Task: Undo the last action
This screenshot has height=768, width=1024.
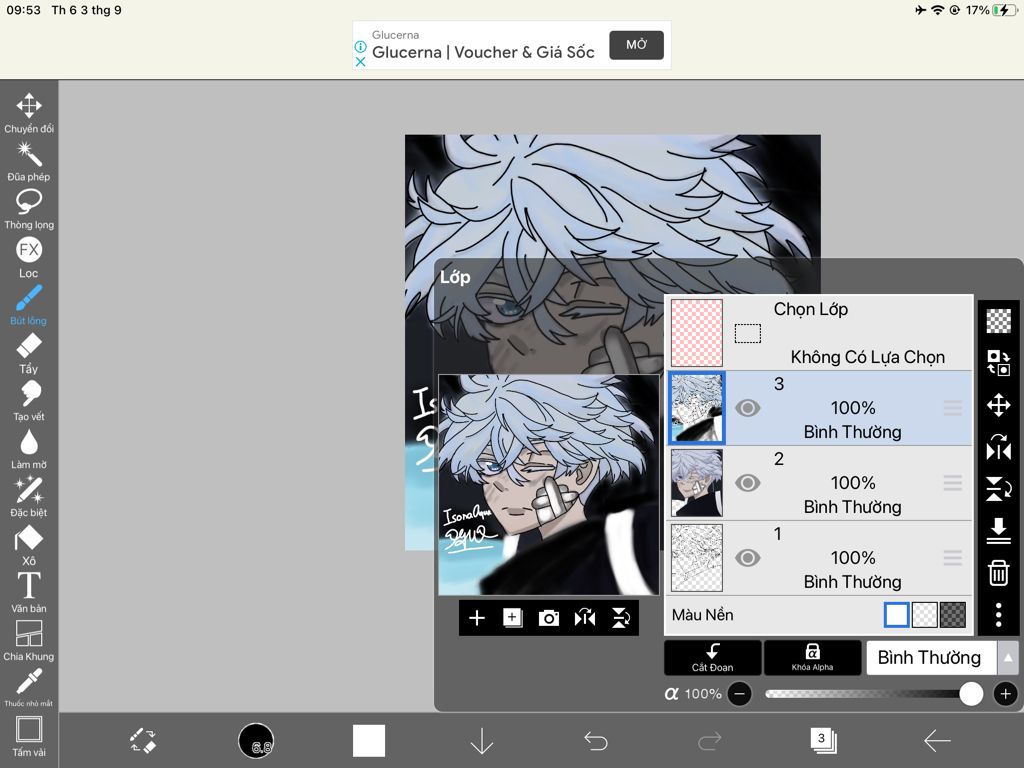Action: coord(596,741)
